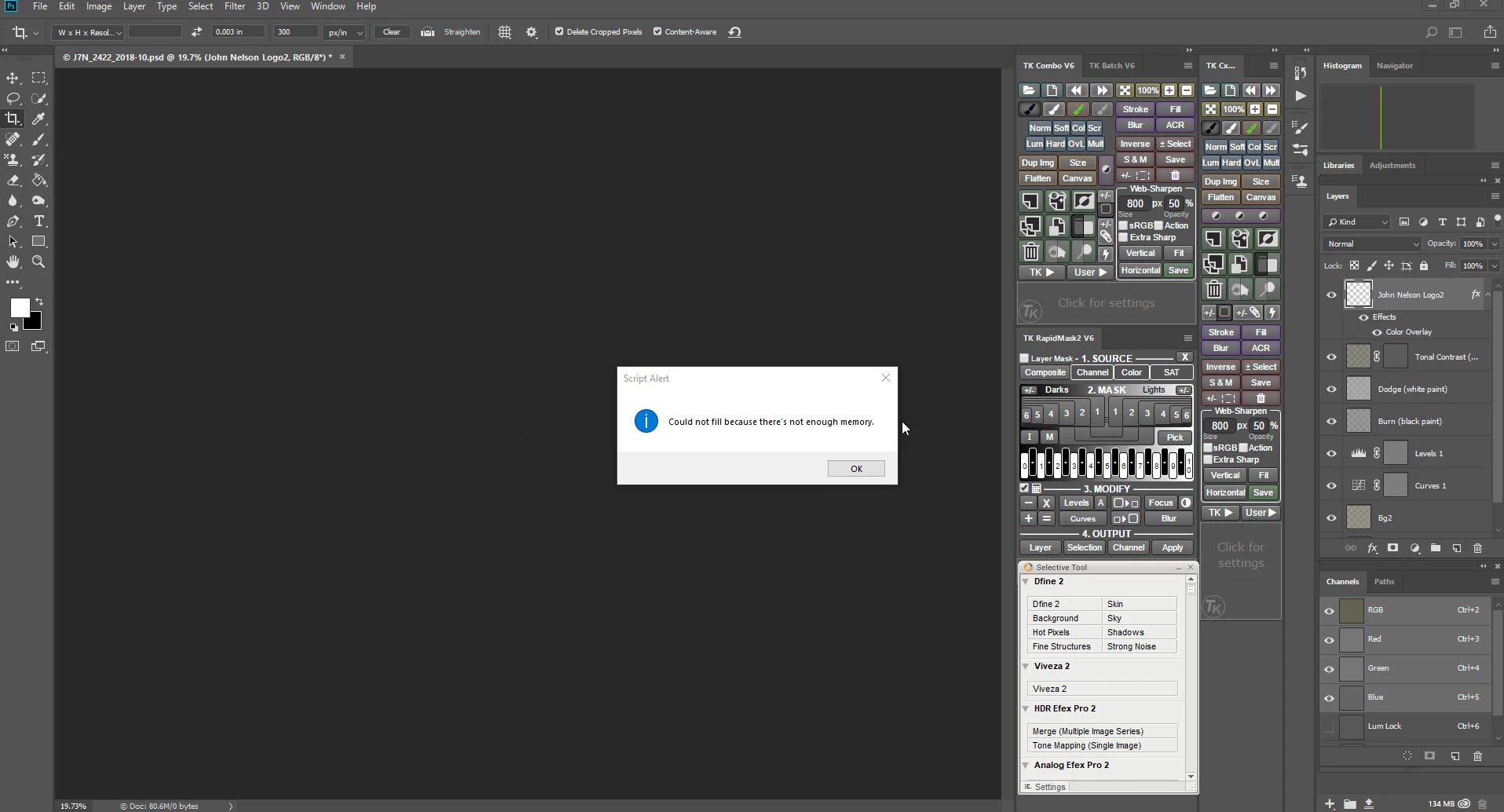1504x812 pixels.
Task: Create a new group in Layers panel
Action: 1435,548
